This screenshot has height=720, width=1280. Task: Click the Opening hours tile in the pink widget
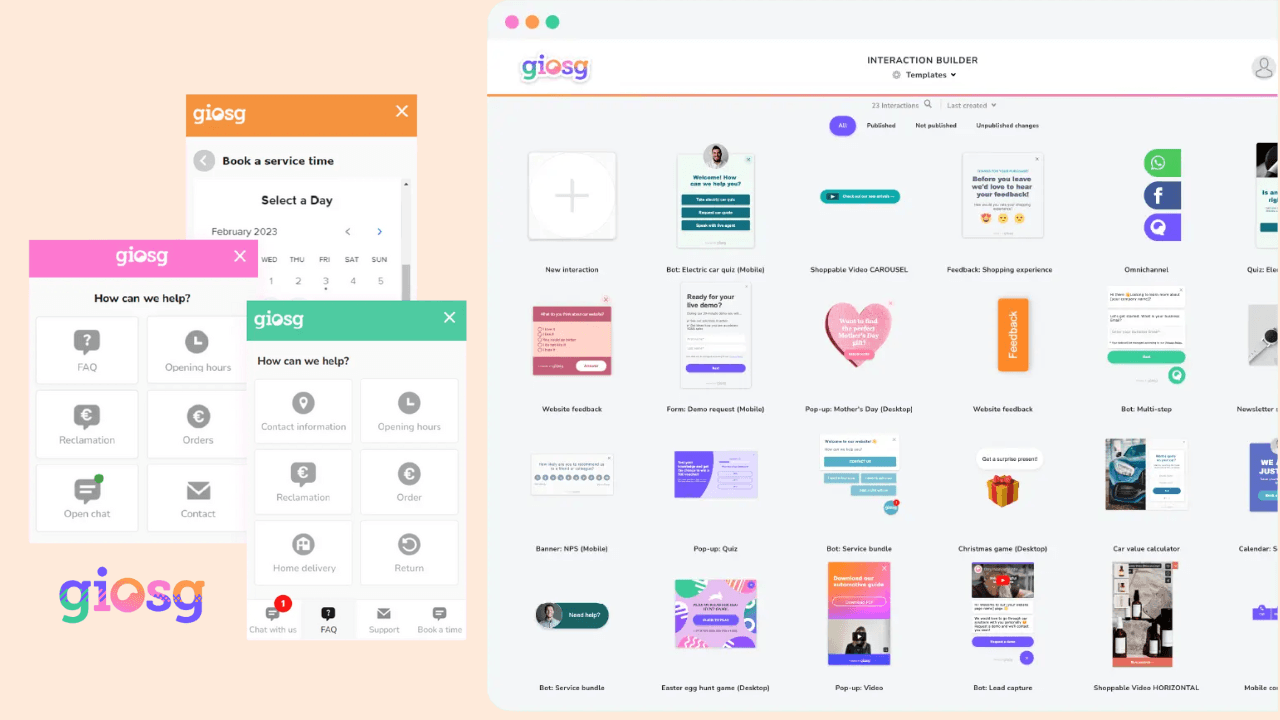(x=198, y=350)
